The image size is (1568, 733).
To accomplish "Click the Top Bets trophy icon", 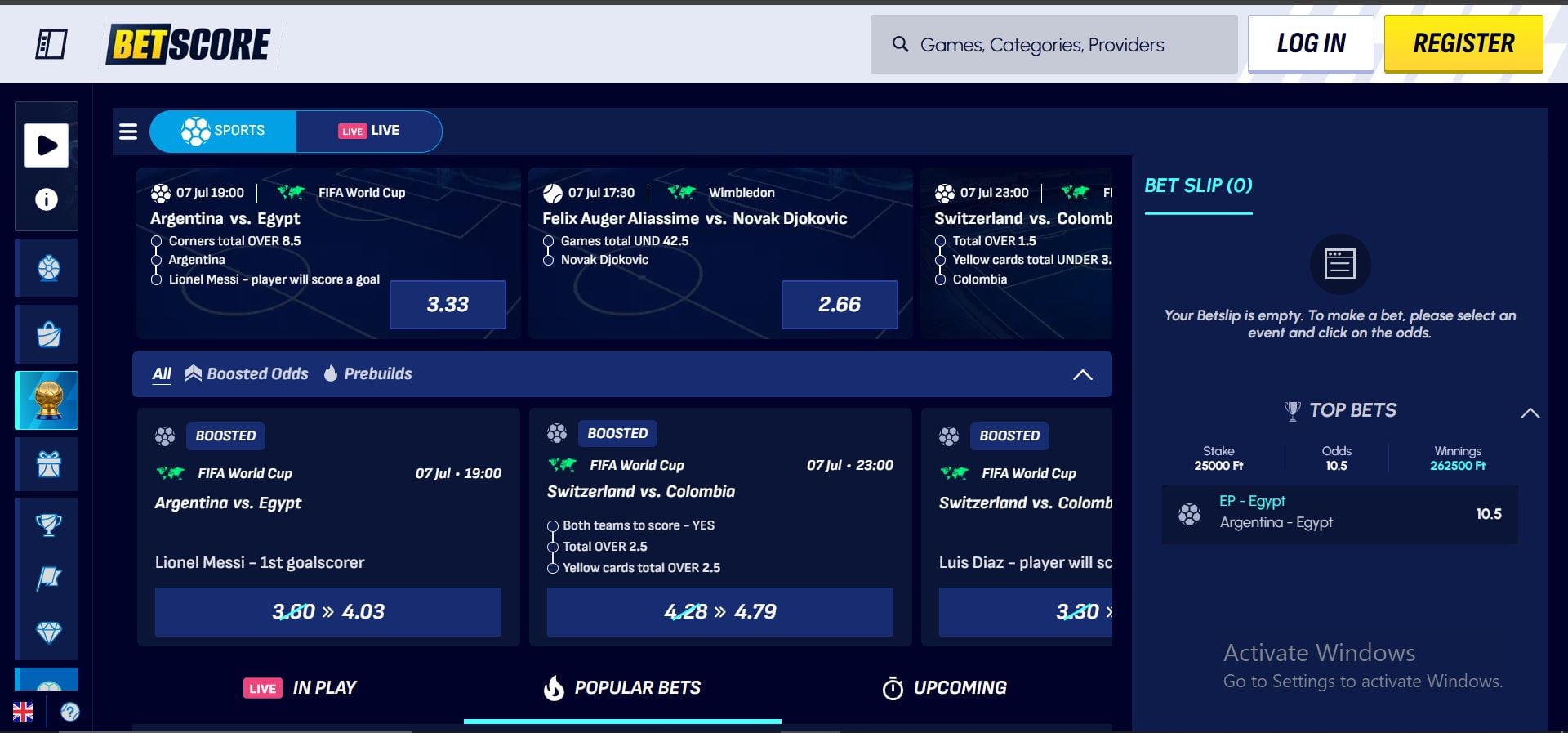I will pos(1292,411).
